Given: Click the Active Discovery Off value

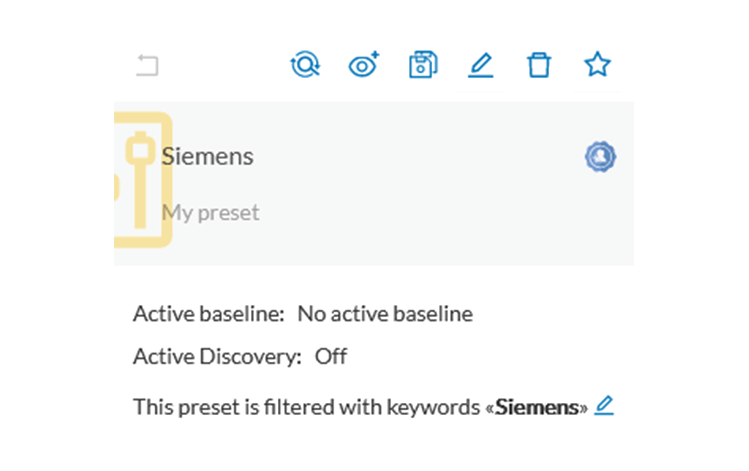Looking at the screenshot, I should tap(331, 356).
